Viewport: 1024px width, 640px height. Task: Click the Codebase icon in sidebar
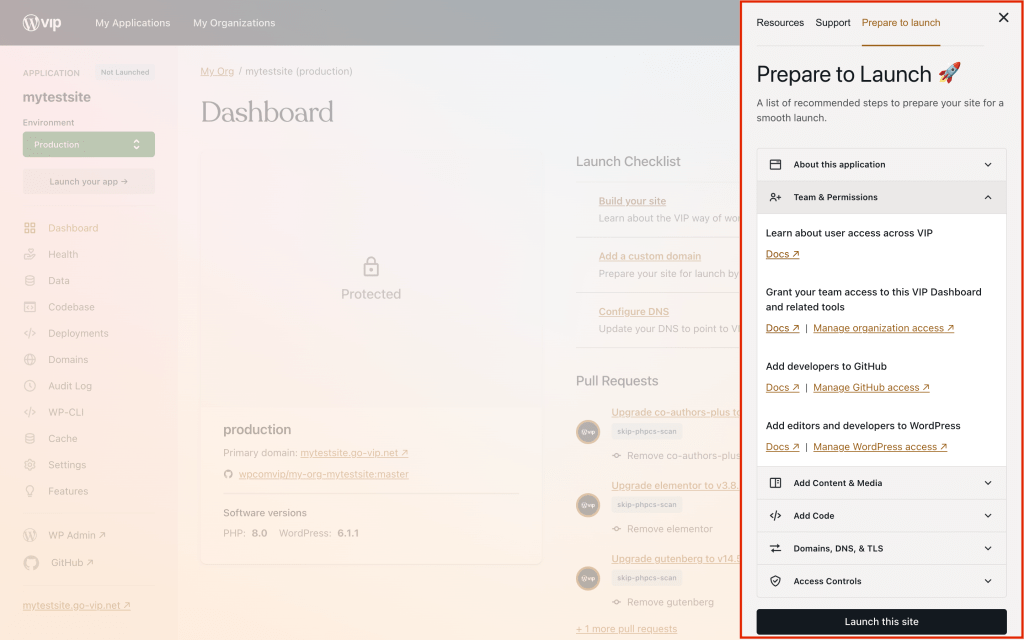pyautogui.click(x=29, y=307)
